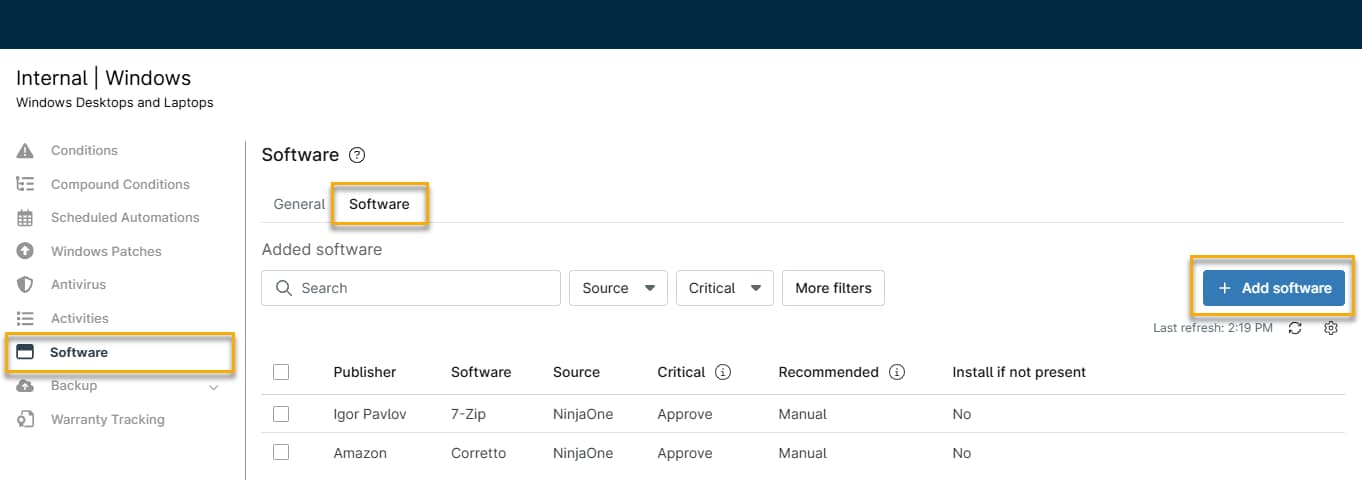Click the Activities list icon in sidebar
The image size is (1362, 480).
point(26,318)
